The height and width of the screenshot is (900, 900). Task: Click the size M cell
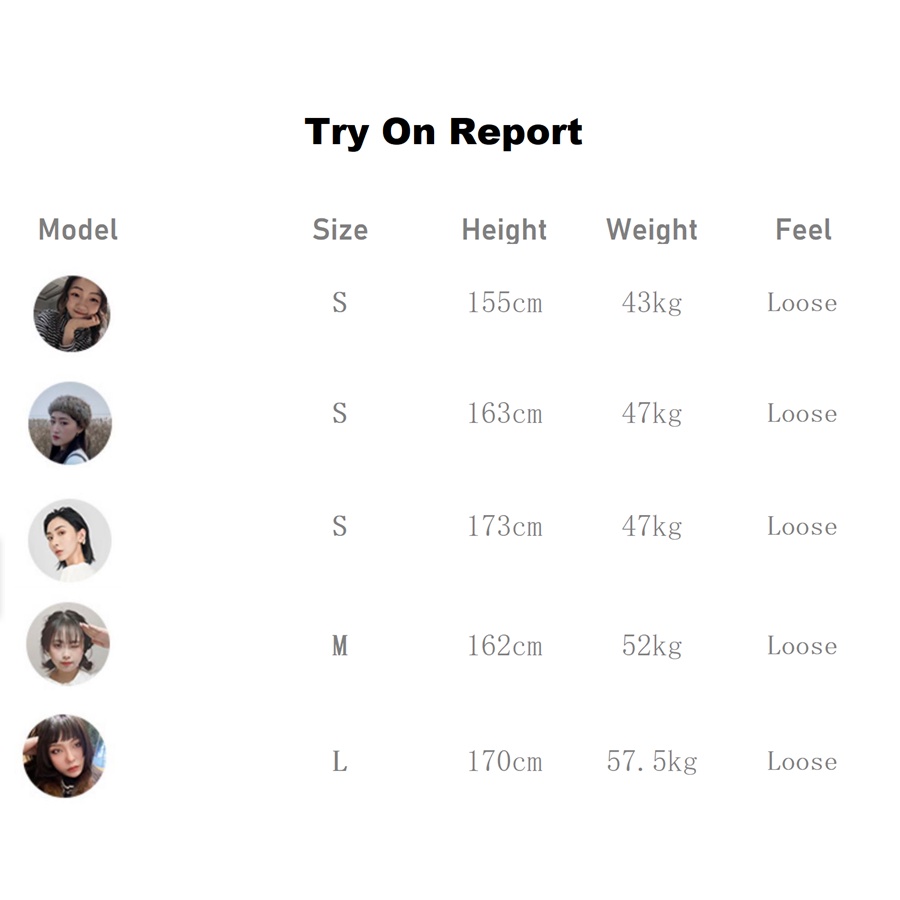pyautogui.click(x=340, y=646)
